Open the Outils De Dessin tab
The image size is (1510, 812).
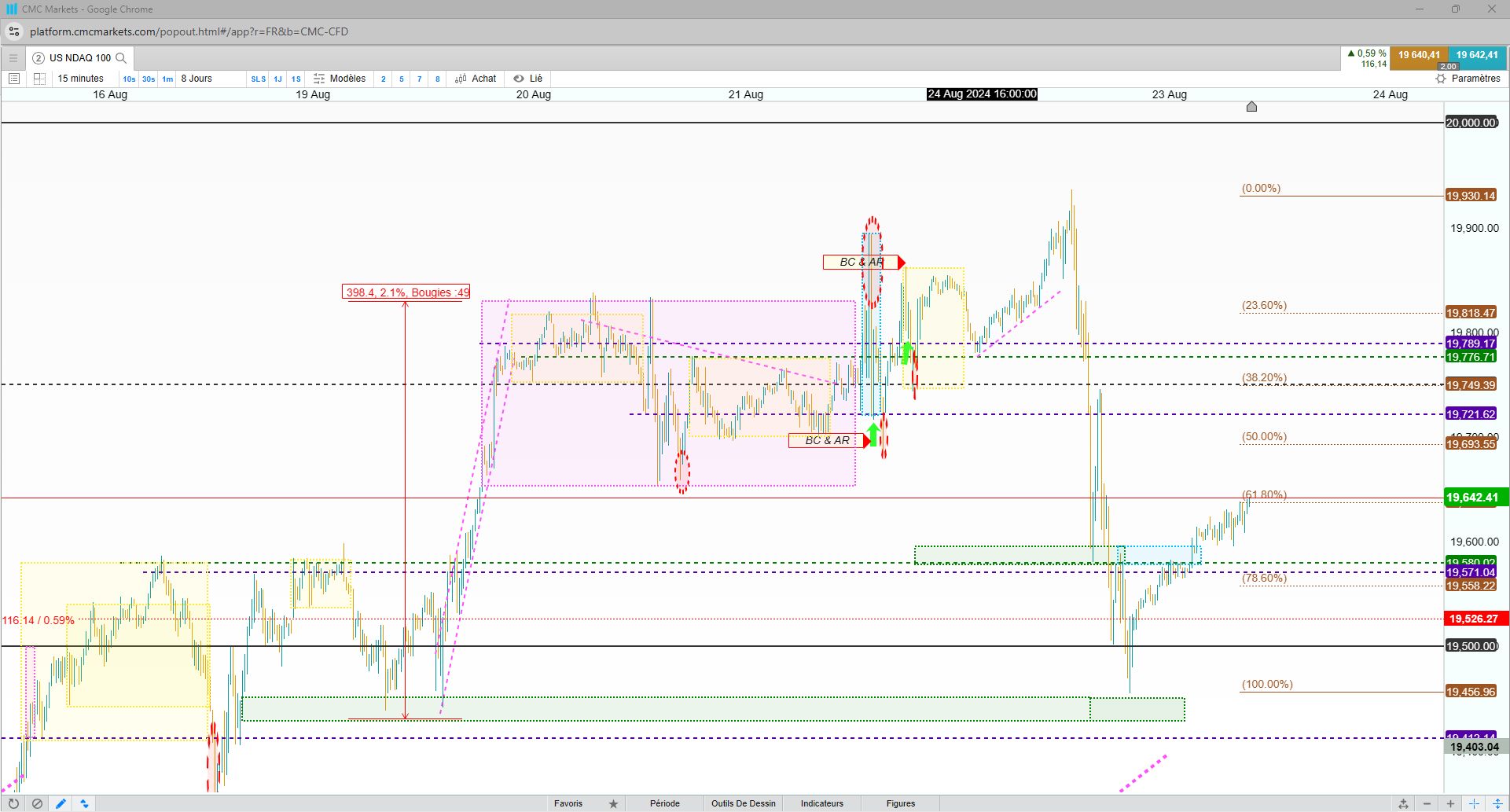pyautogui.click(x=744, y=803)
